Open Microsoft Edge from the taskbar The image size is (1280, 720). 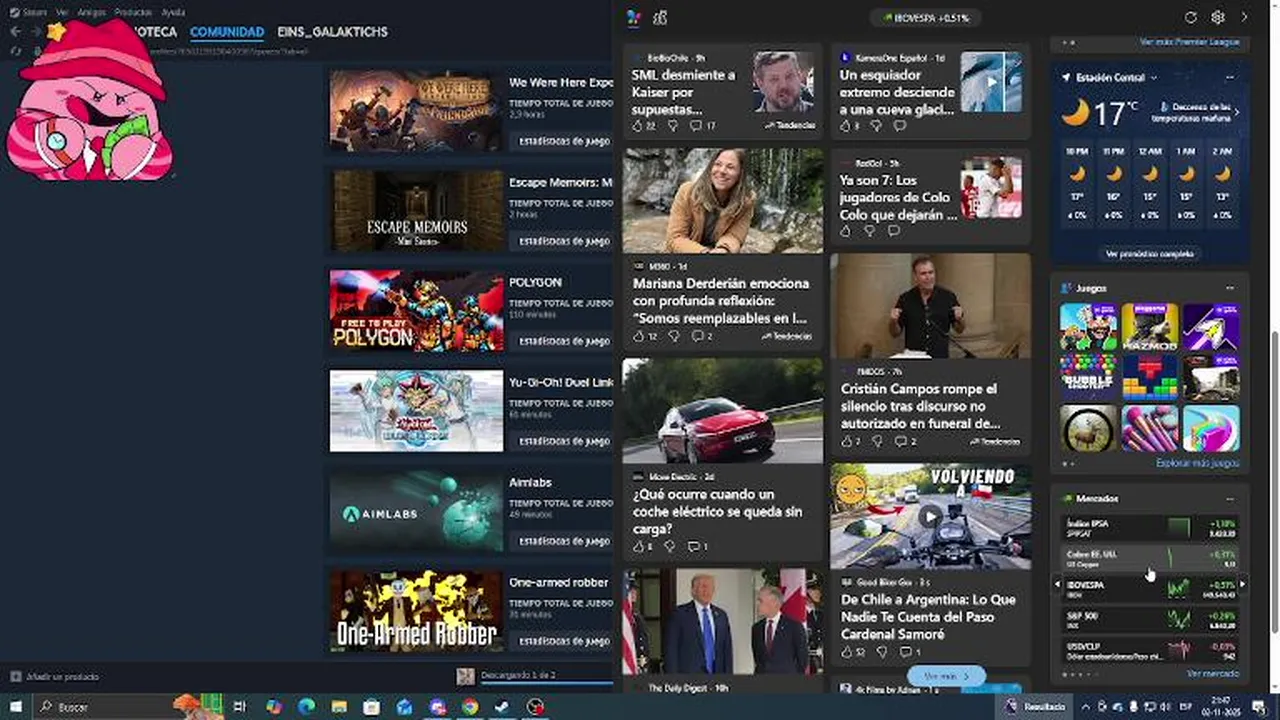coord(306,707)
